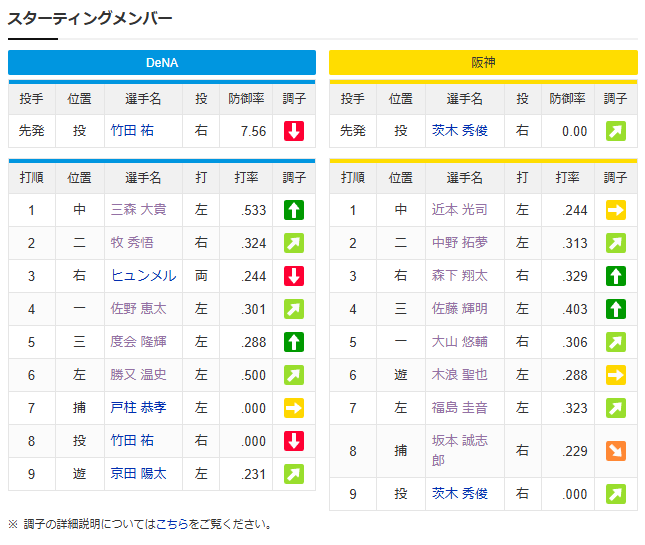
Task: Select yellow right arrow in 戸柱 恭孝 row
Action: (x=293, y=408)
